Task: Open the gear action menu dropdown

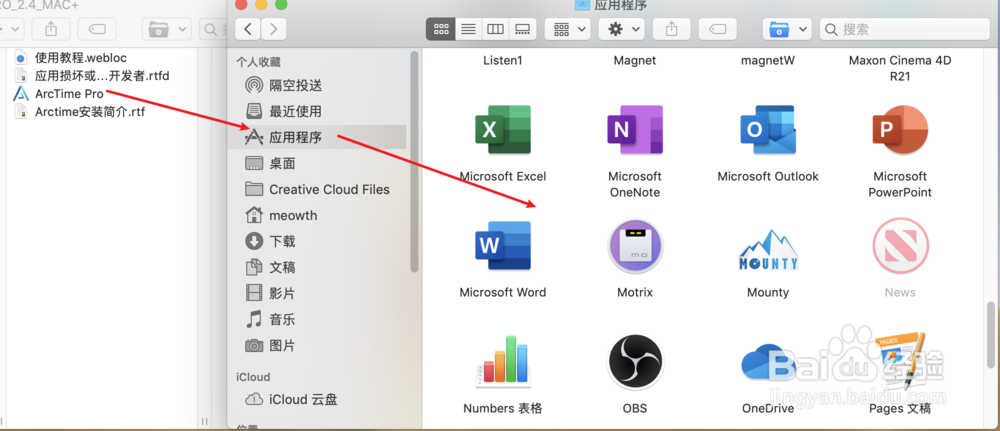Action: tap(622, 29)
